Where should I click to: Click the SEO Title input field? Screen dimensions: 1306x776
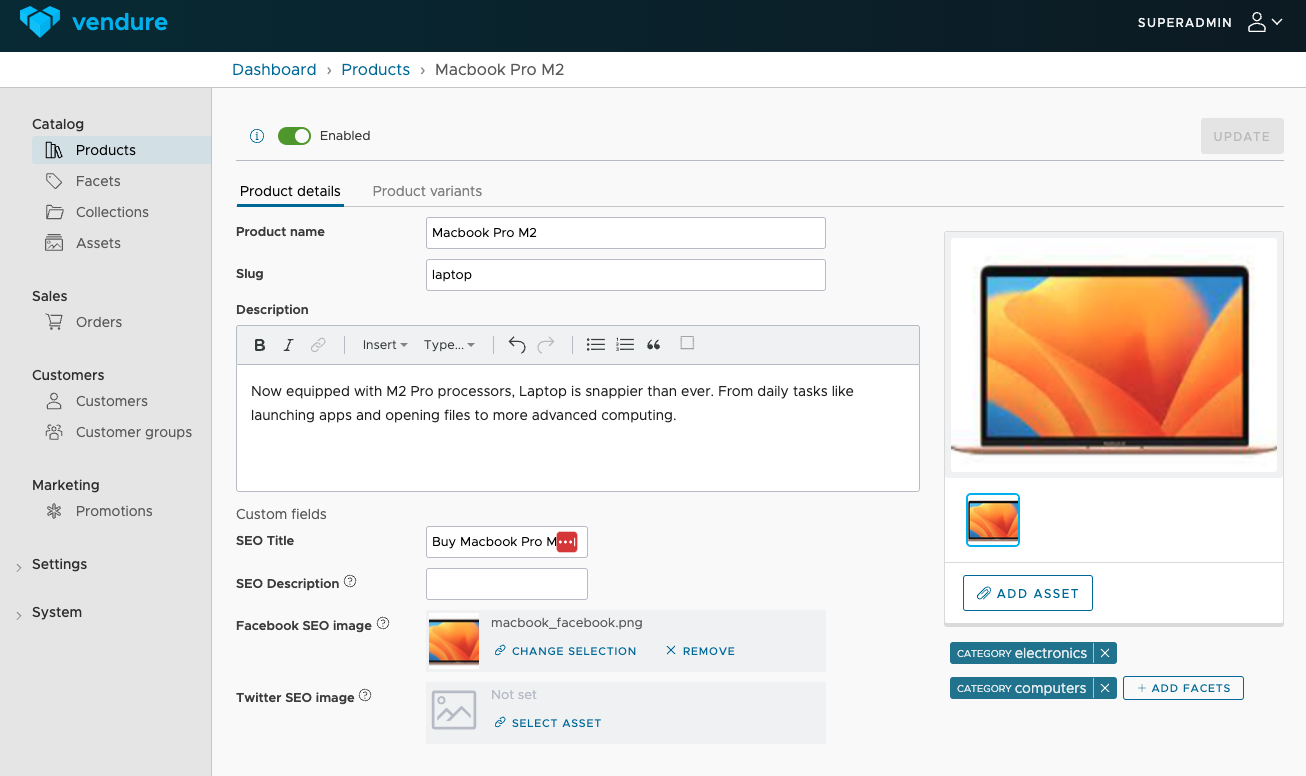(x=507, y=542)
